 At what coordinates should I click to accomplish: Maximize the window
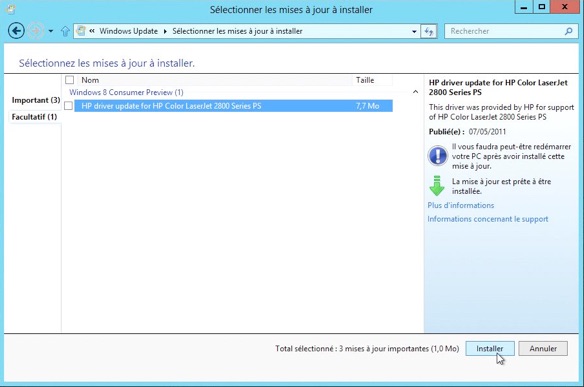click(x=542, y=7)
